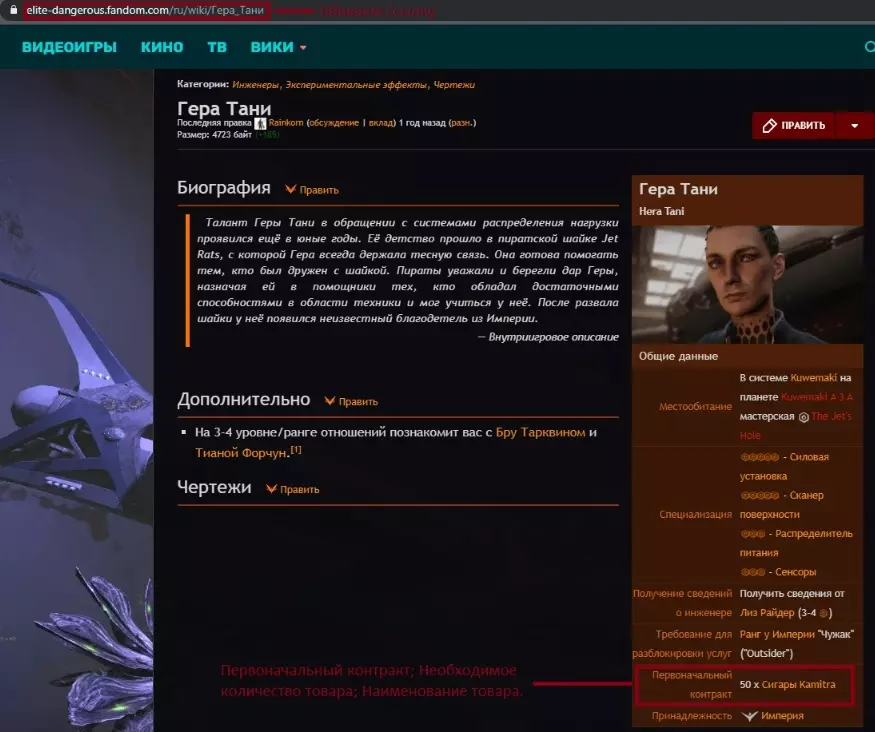Edit the Биография section via Править

point(312,190)
